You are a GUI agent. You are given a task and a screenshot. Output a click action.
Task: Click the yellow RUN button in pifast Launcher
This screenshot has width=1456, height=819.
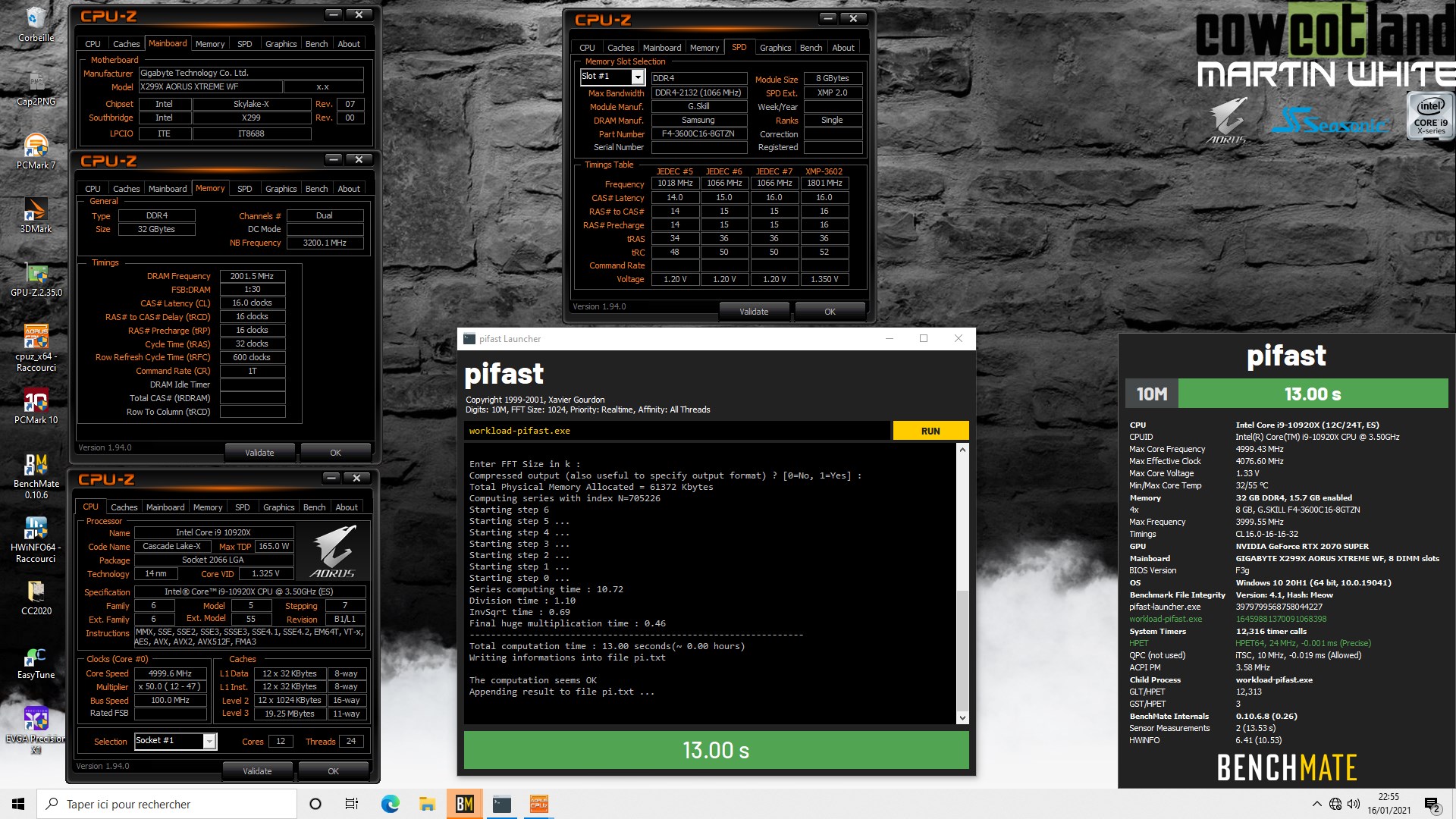click(x=930, y=431)
